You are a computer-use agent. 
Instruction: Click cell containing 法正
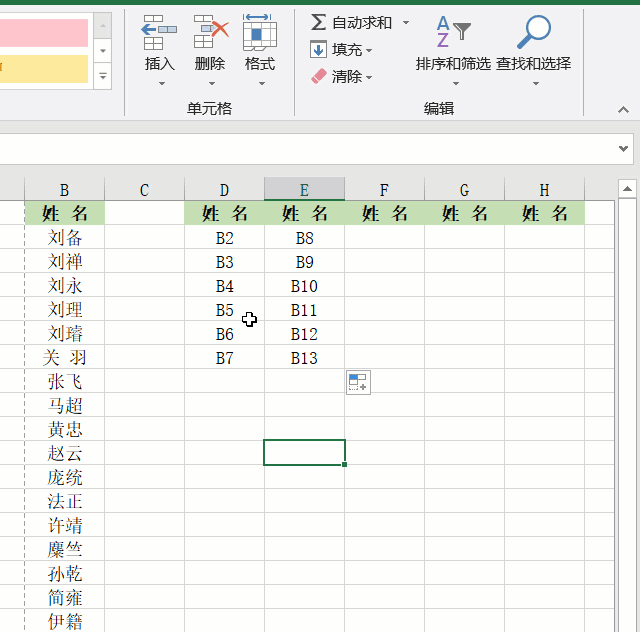[x=64, y=501]
